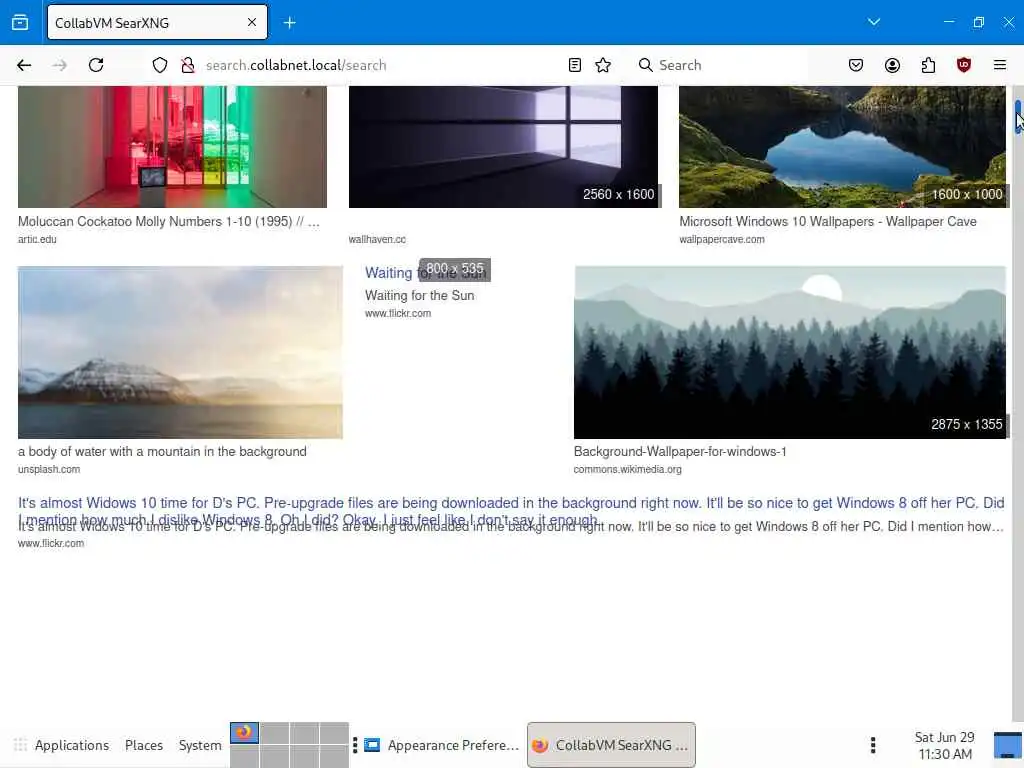Switch to the Appearance Preferences taskbar window

[441, 745]
